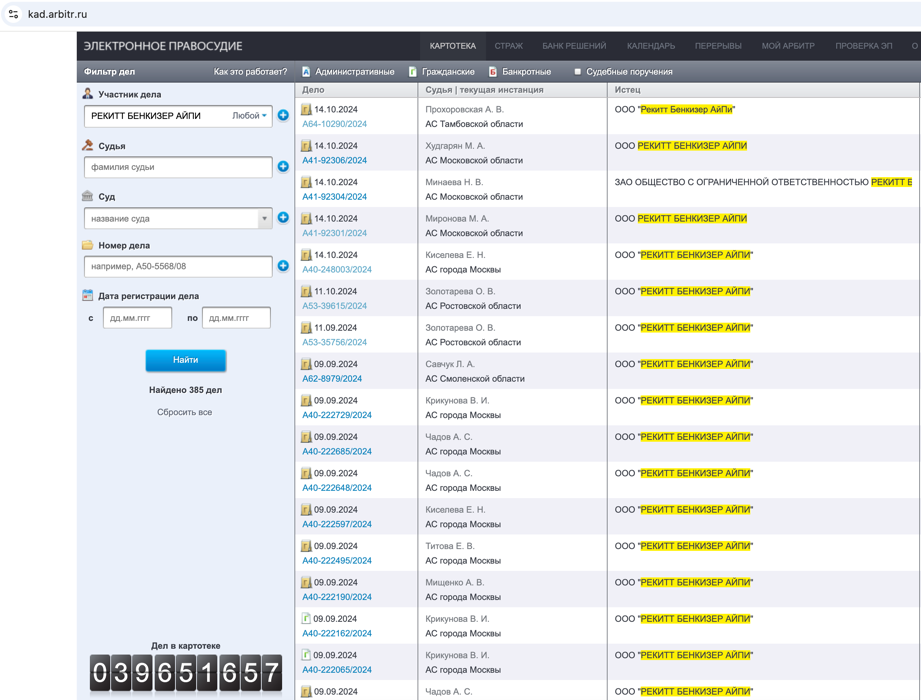Open case A64-10290/2024
This screenshot has height=700, width=921.
[334, 124]
